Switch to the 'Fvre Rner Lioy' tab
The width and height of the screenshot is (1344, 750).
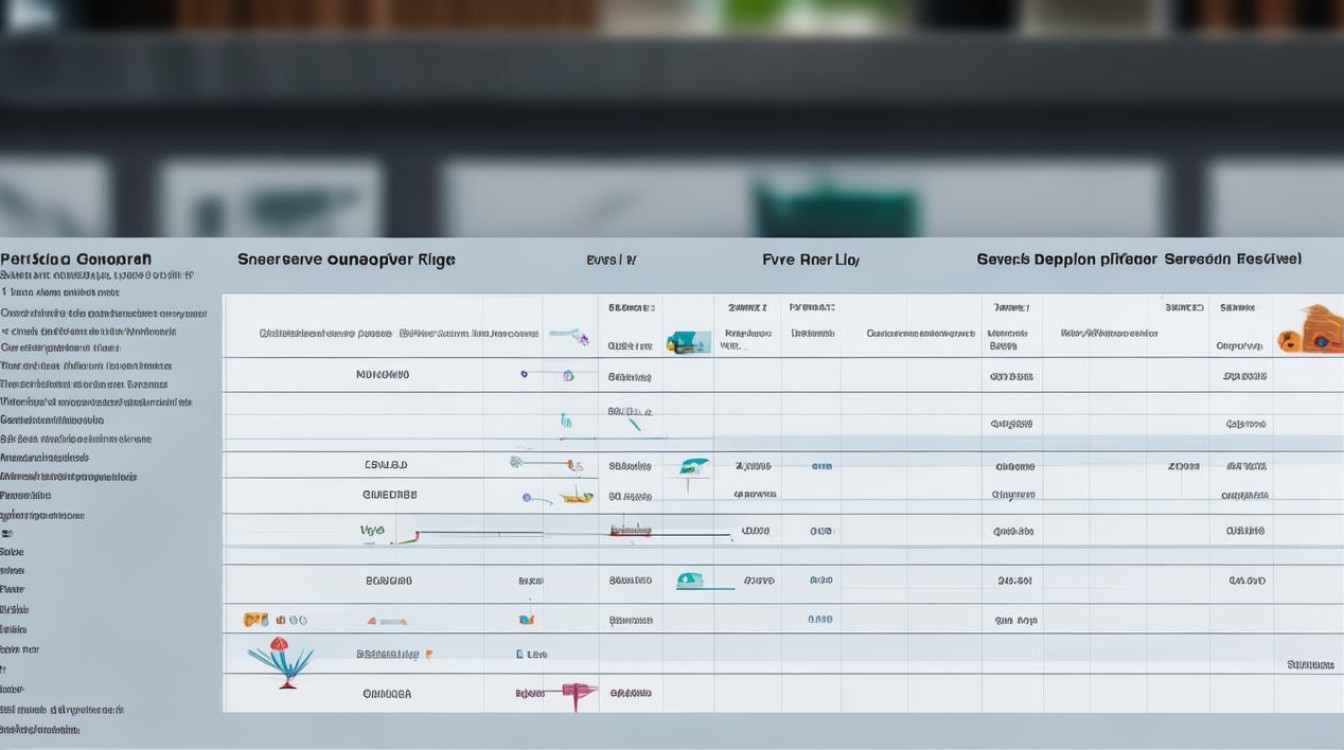[810, 260]
